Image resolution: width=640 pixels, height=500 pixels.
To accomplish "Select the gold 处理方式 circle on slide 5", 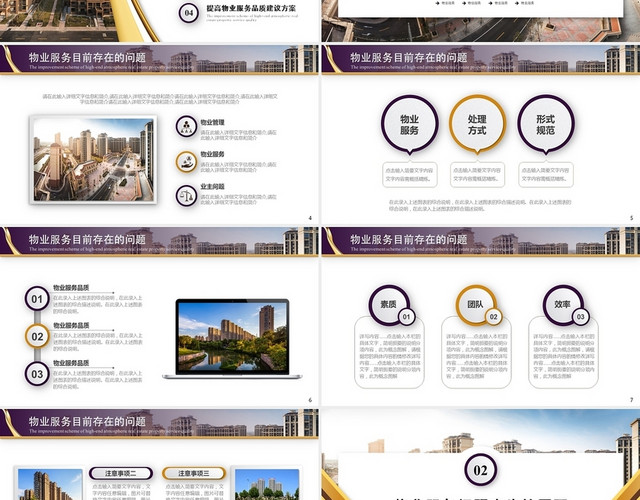I will [x=477, y=124].
